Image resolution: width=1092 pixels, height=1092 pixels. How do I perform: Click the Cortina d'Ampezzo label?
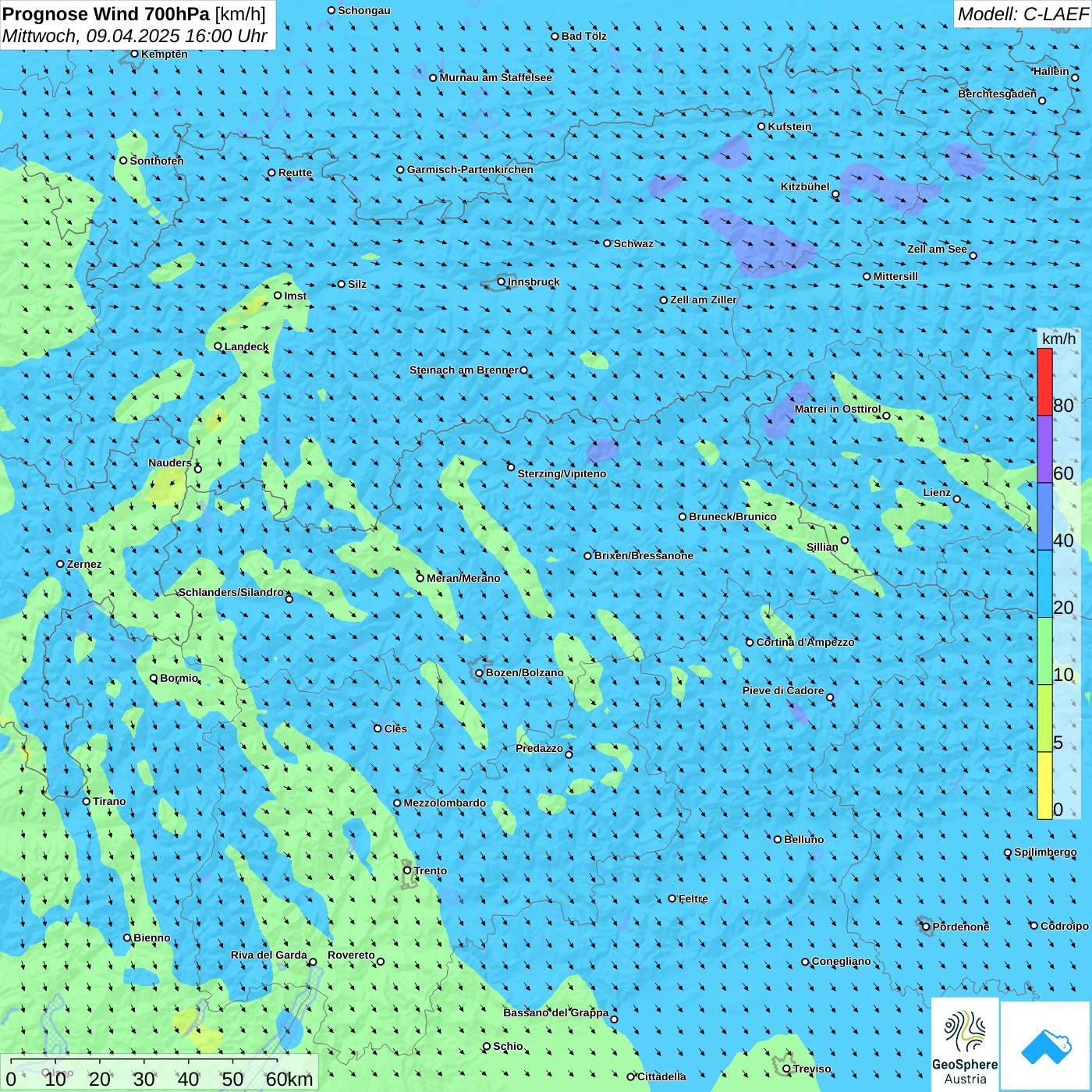[805, 643]
